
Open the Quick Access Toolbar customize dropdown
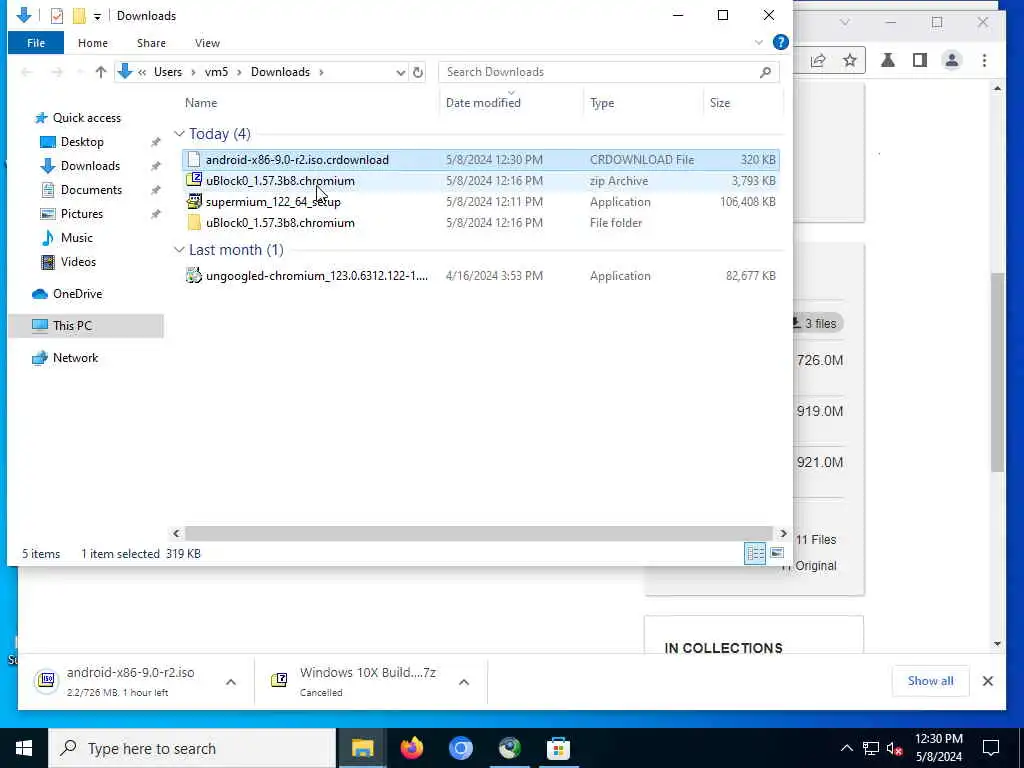click(x=97, y=16)
